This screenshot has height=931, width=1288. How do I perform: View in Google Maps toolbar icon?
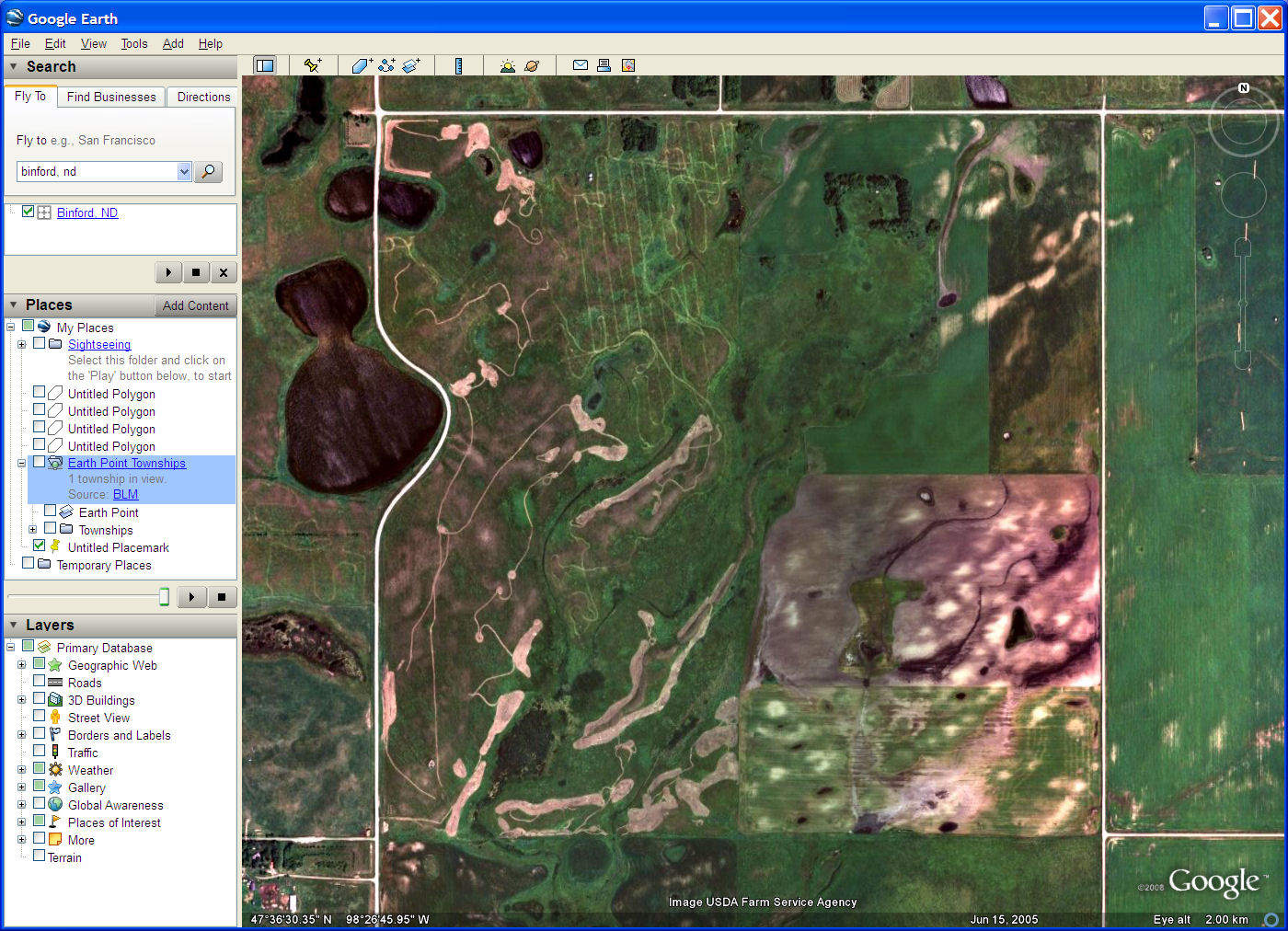coord(628,65)
